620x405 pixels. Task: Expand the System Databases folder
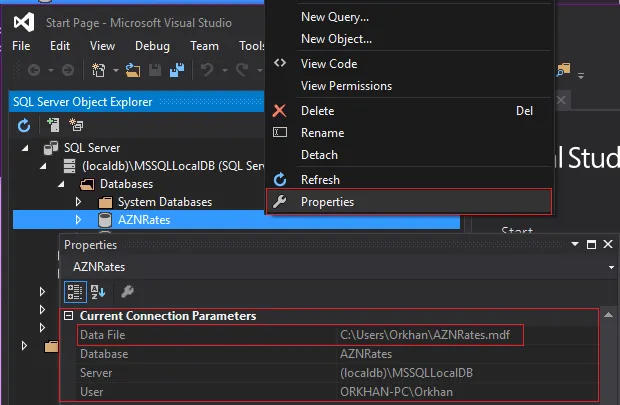[x=78, y=202]
